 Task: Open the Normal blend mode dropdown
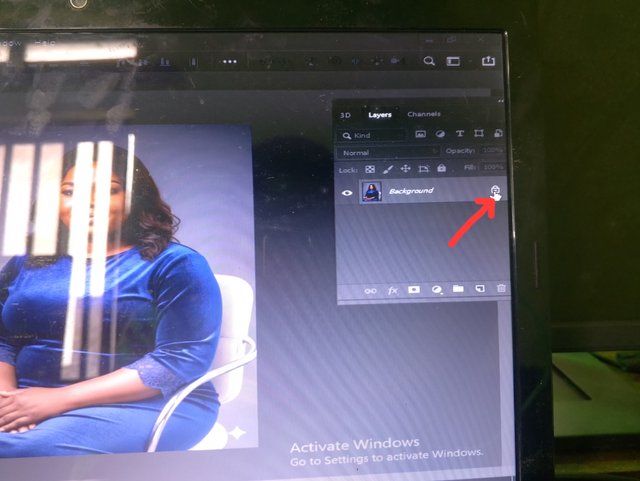pos(387,152)
